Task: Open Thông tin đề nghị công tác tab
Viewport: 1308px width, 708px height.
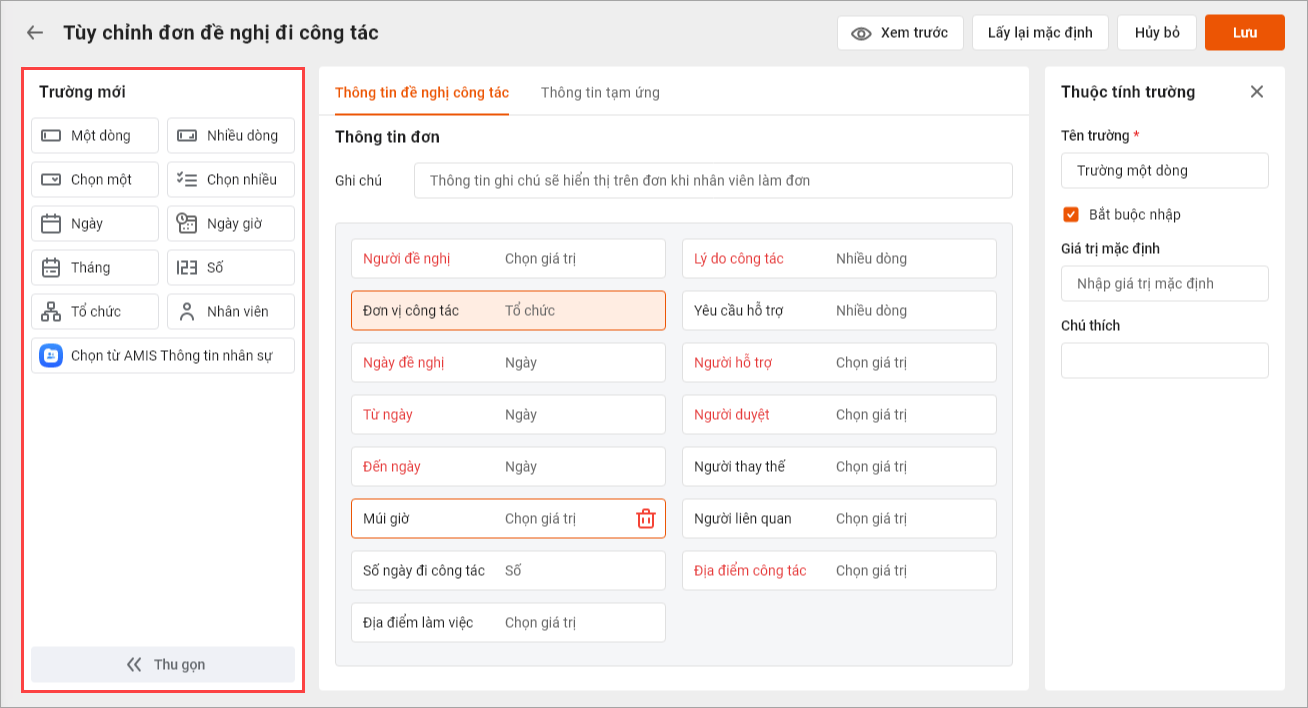Action: tap(422, 93)
